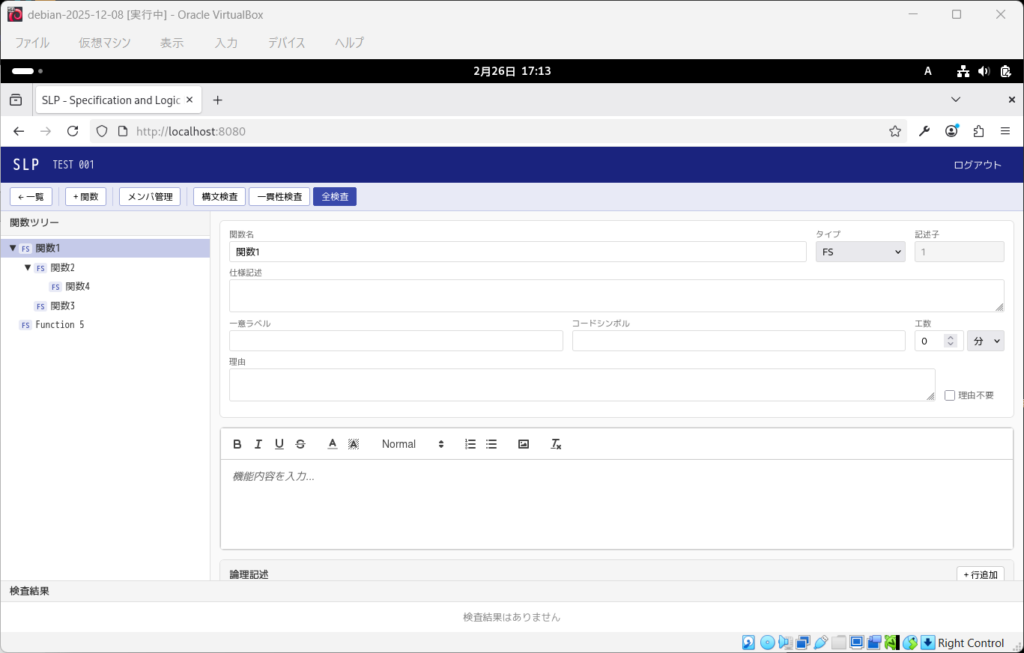Insert a bulleted list
Image resolution: width=1024 pixels, height=653 pixels.
coord(491,444)
